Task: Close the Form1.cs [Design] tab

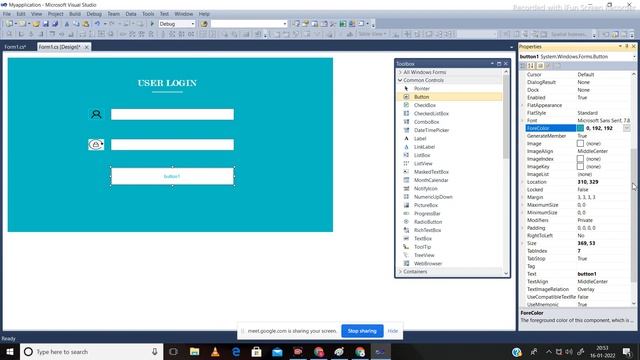Action: pos(87,47)
